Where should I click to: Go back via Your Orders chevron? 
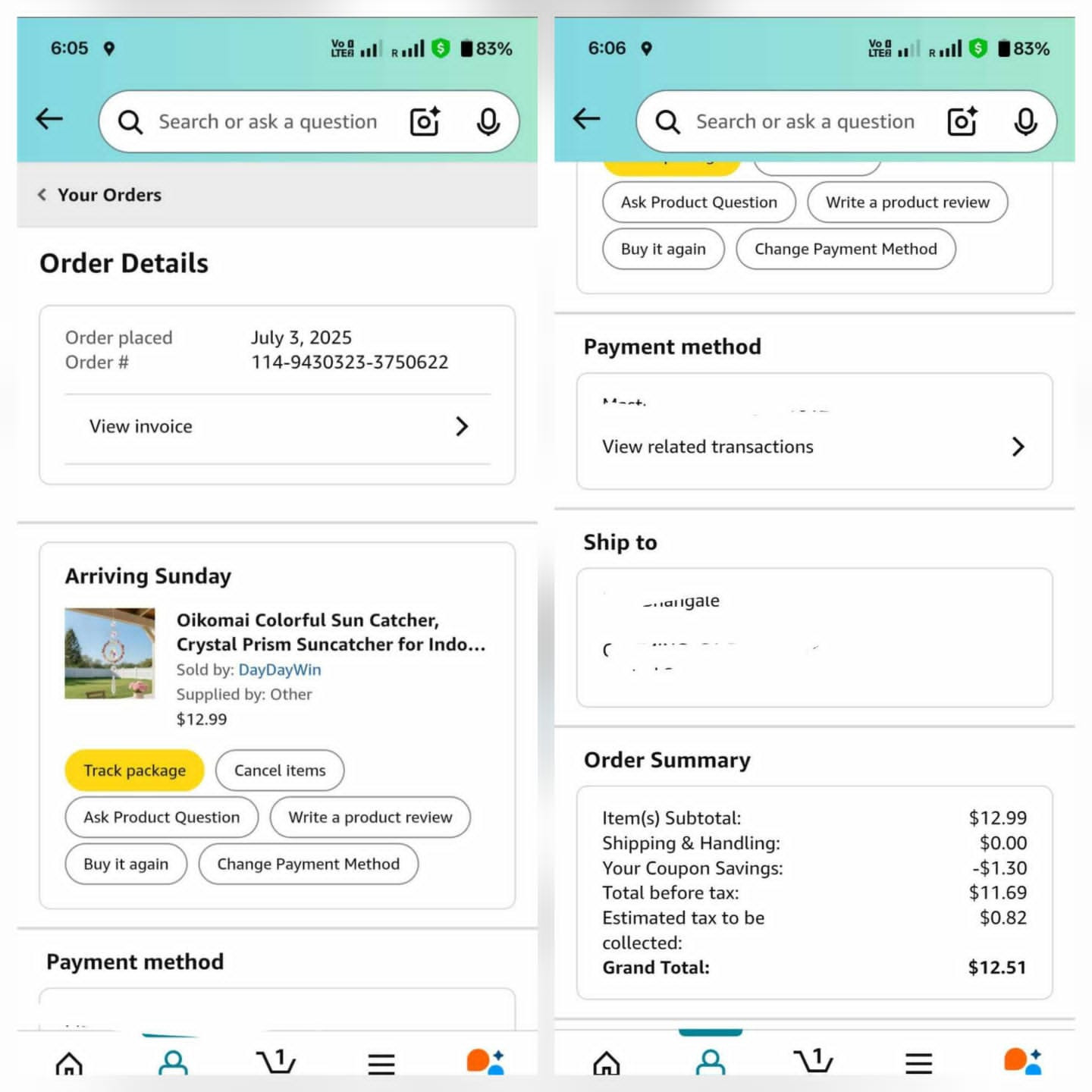(x=42, y=195)
